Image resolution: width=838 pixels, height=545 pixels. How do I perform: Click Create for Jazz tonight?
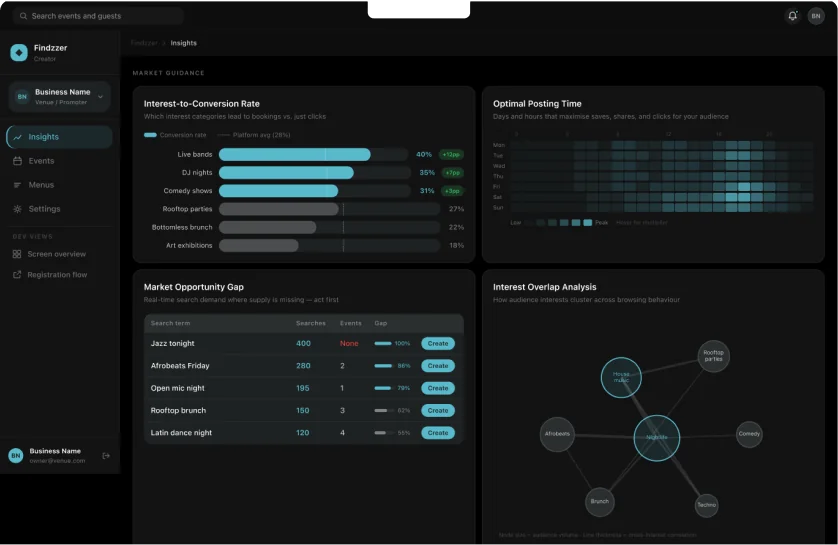tap(438, 344)
